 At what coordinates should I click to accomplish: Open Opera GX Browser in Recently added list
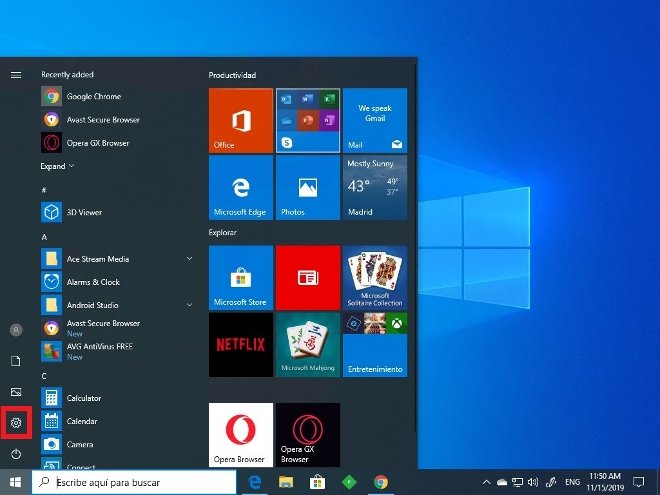pyautogui.click(x=117, y=143)
